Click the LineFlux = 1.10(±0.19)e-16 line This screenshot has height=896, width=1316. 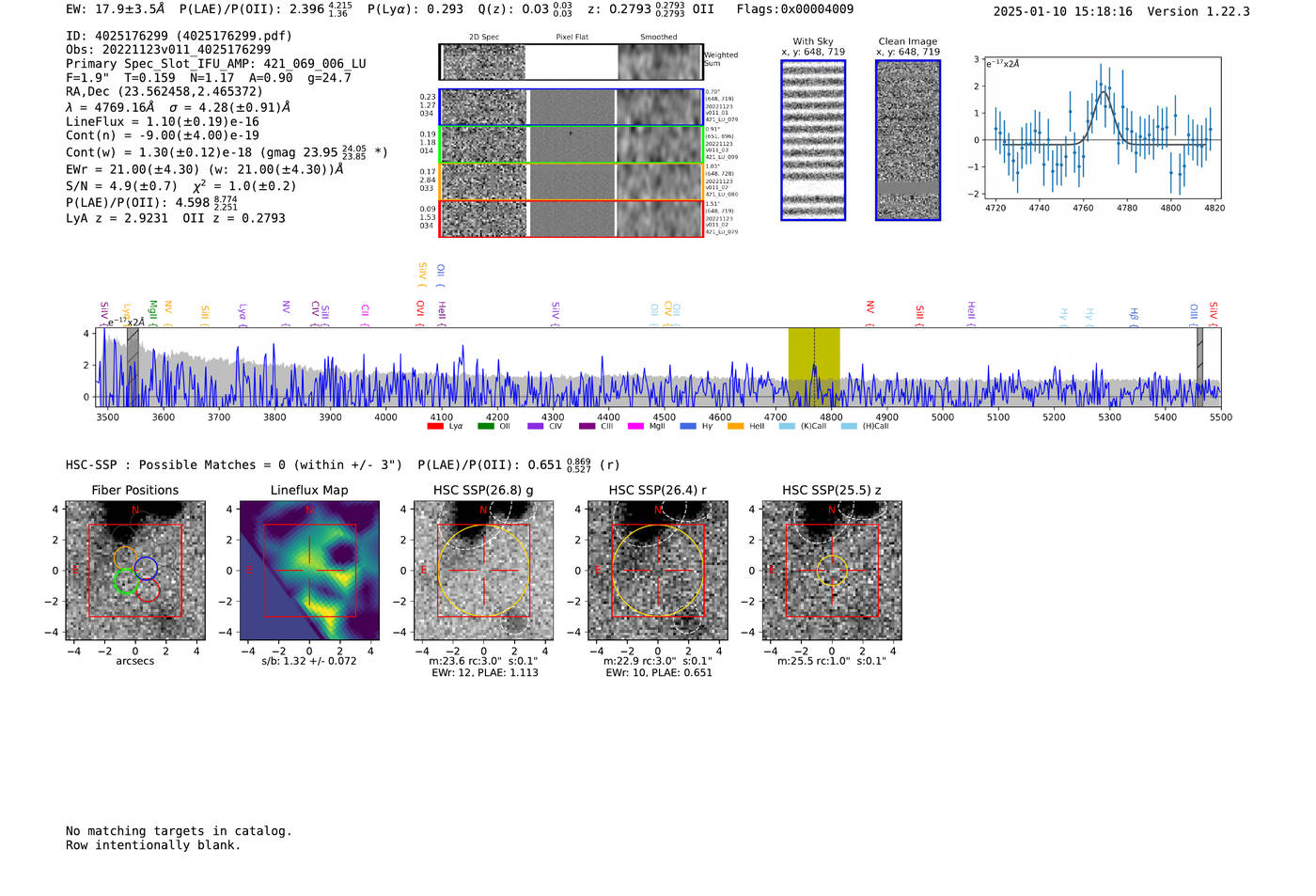pyautogui.click(x=163, y=121)
